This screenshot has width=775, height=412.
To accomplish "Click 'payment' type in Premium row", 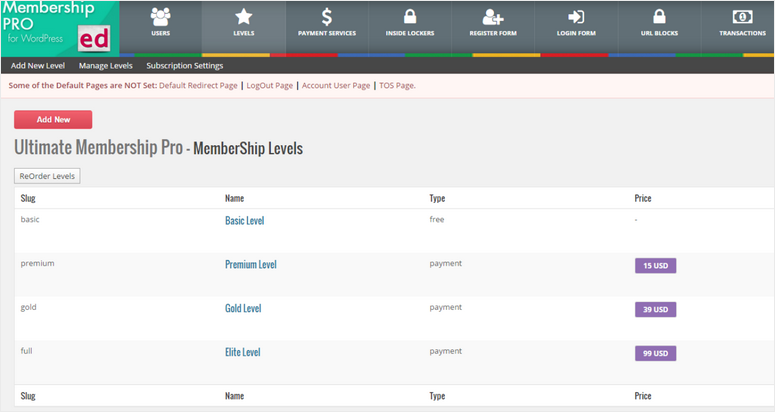I will click(445, 263).
